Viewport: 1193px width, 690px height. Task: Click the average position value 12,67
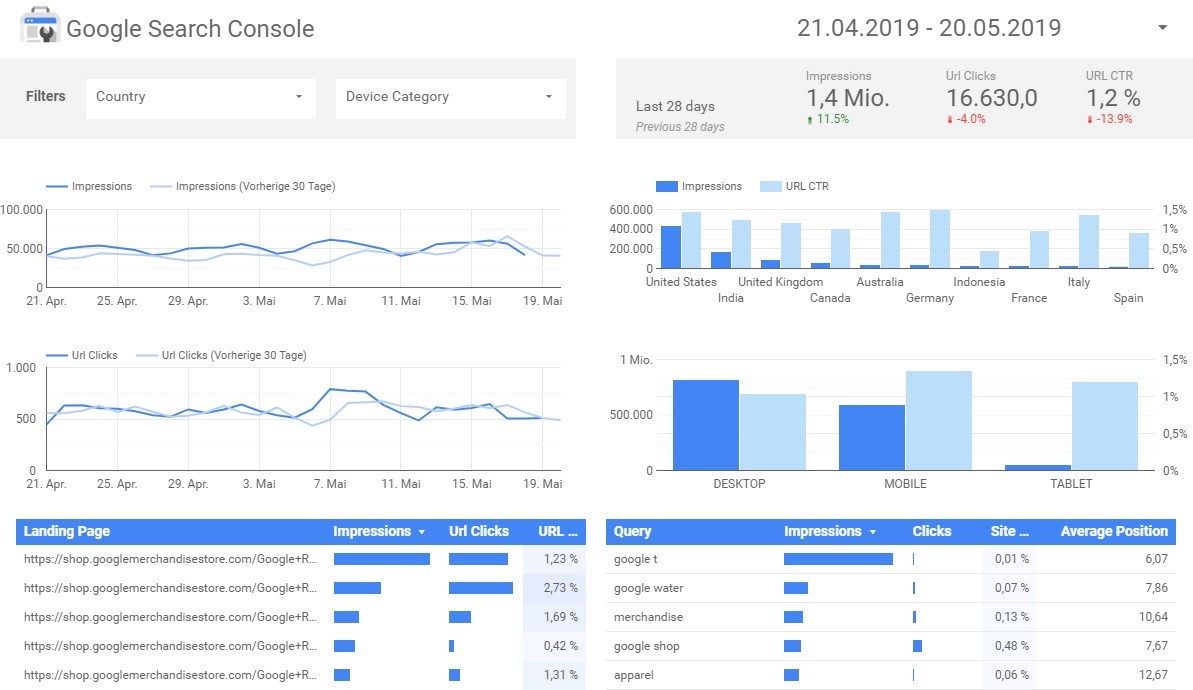1153,675
